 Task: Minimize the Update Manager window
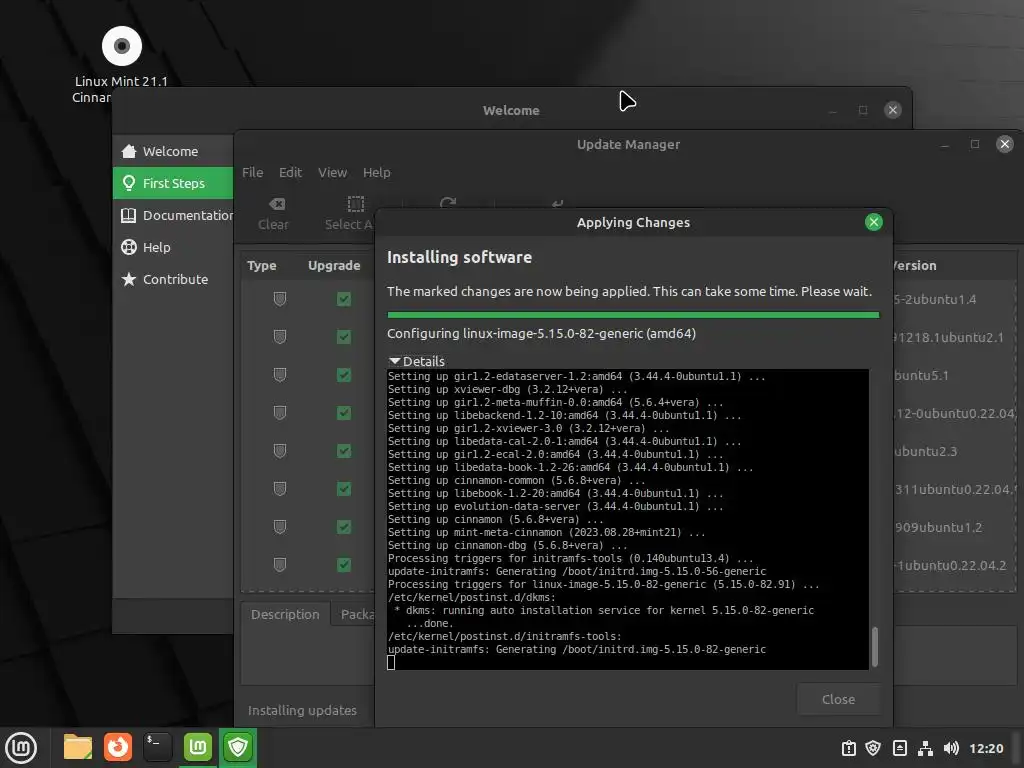click(944, 144)
